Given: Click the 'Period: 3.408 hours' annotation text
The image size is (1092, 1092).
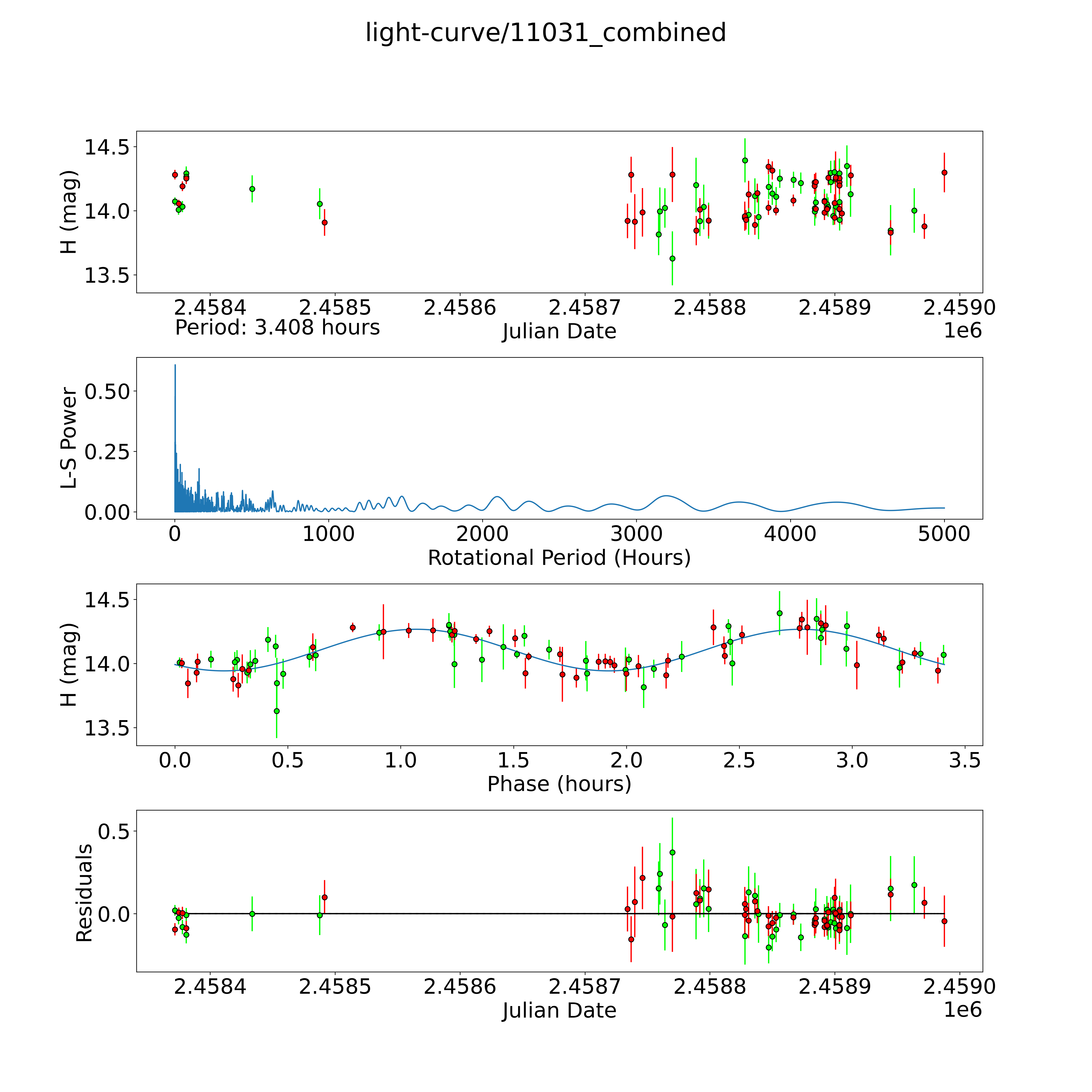Looking at the screenshot, I should pos(277,327).
